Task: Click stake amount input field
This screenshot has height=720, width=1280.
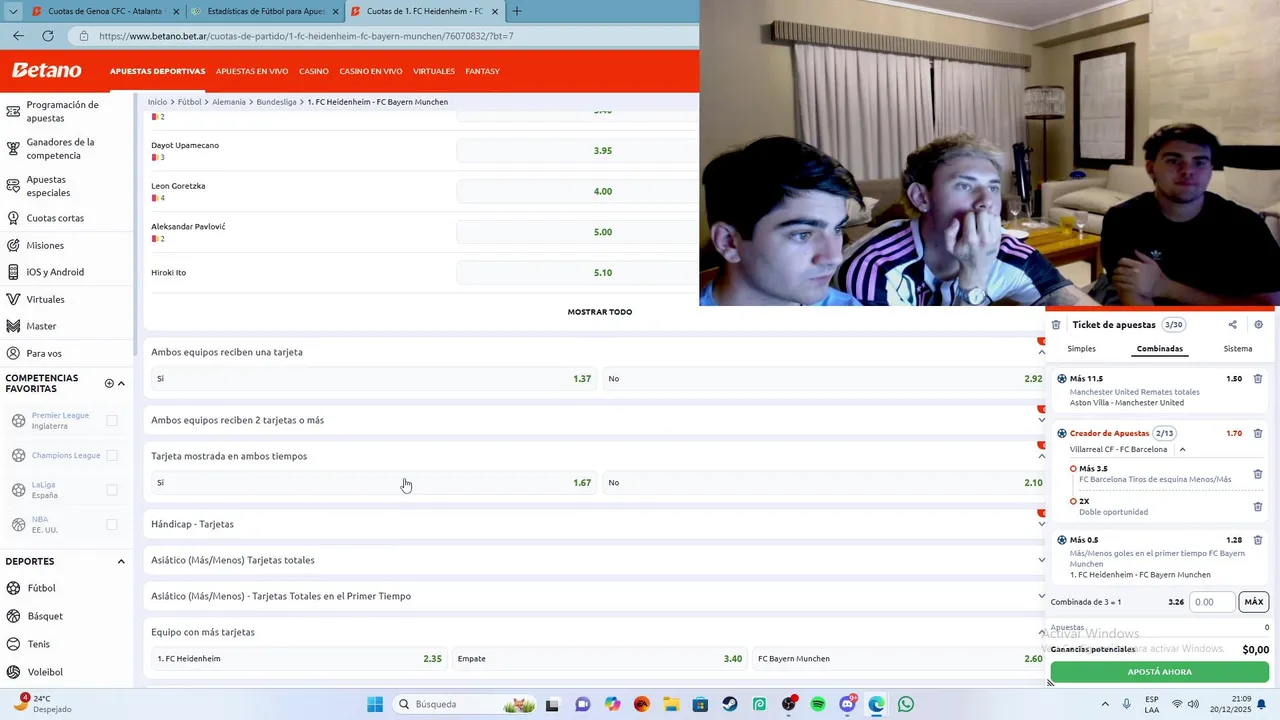Action: [1211, 602]
